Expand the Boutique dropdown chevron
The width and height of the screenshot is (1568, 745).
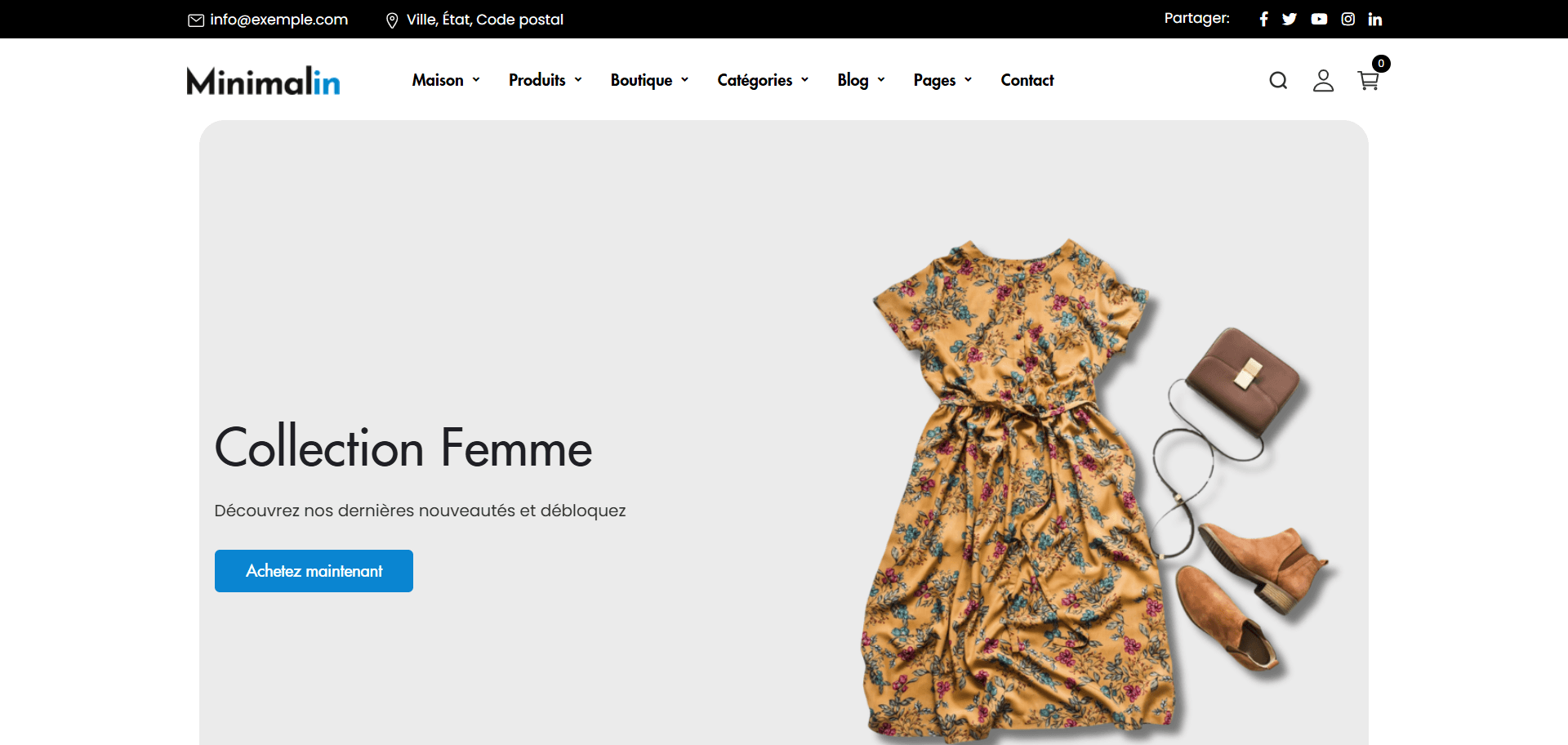click(x=685, y=80)
